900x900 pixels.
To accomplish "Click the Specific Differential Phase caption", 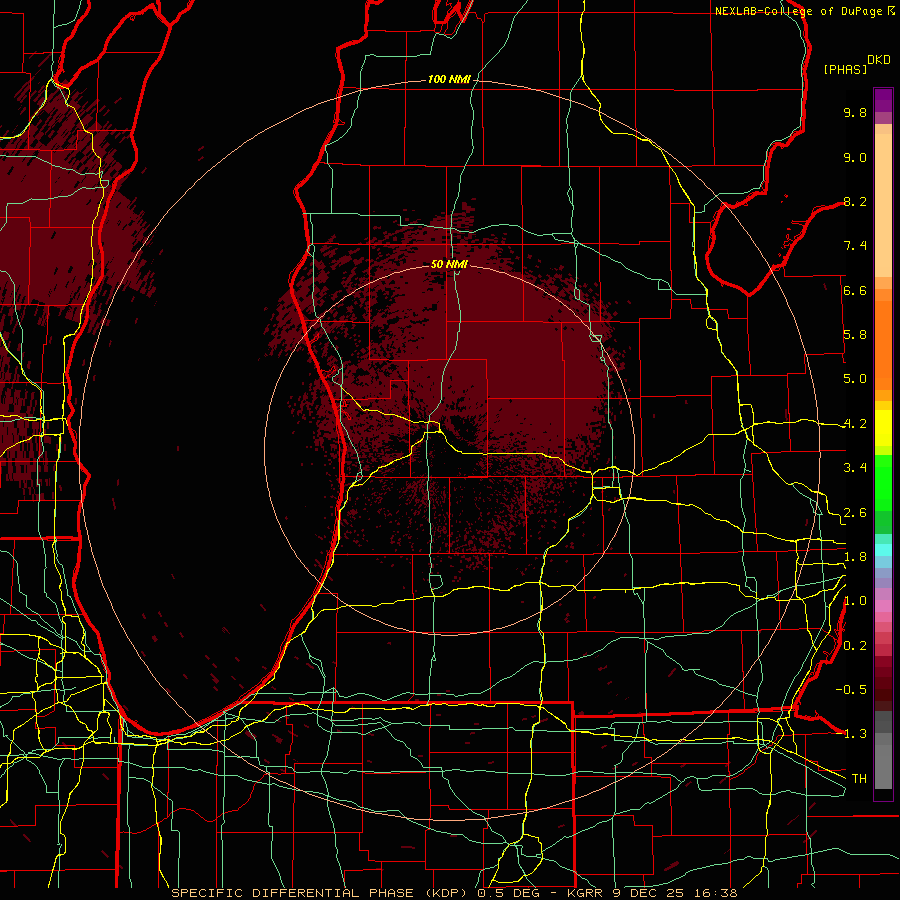I will (455, 893).
